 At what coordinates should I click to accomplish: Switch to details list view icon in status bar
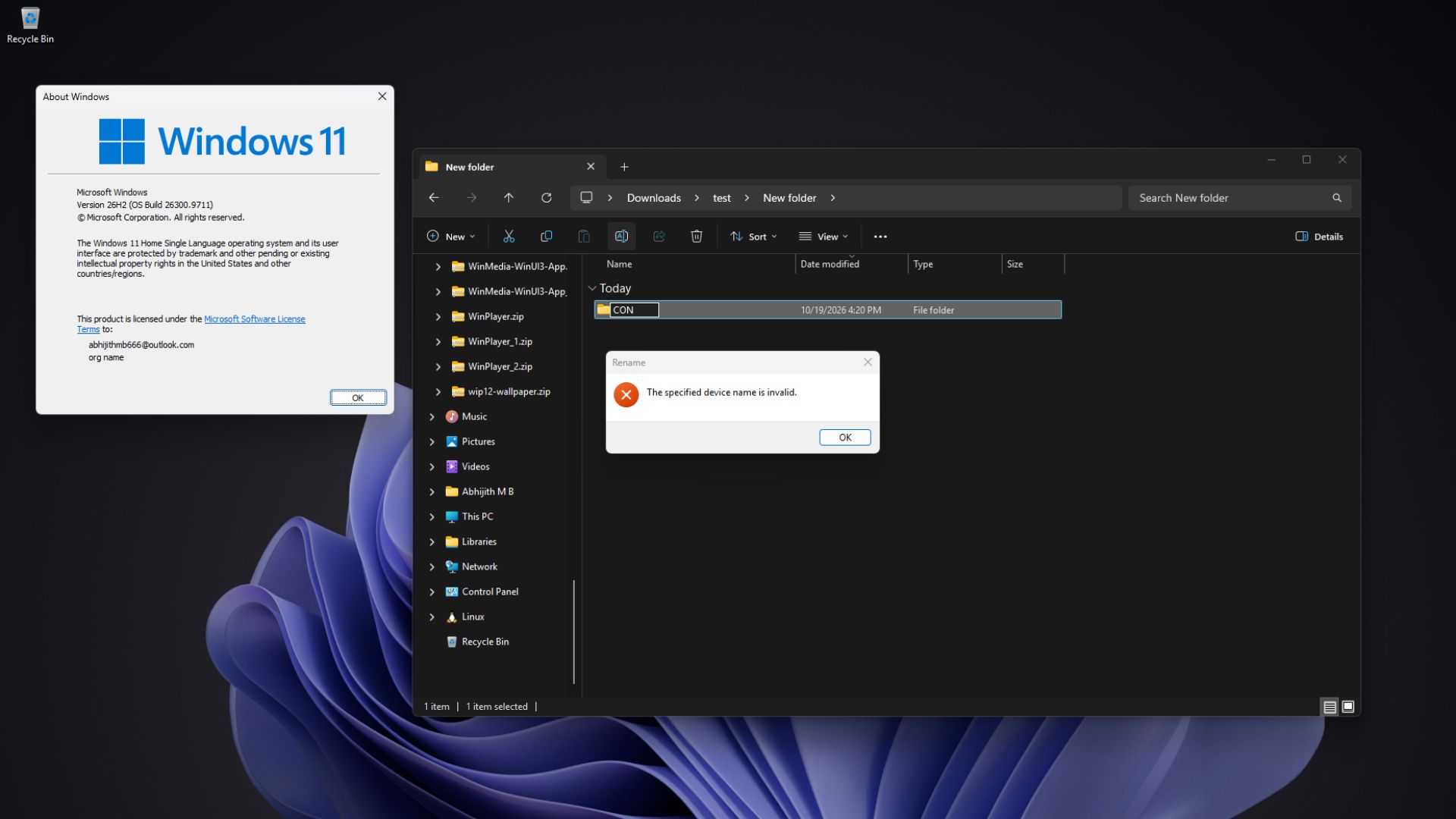coord(1329,707)
